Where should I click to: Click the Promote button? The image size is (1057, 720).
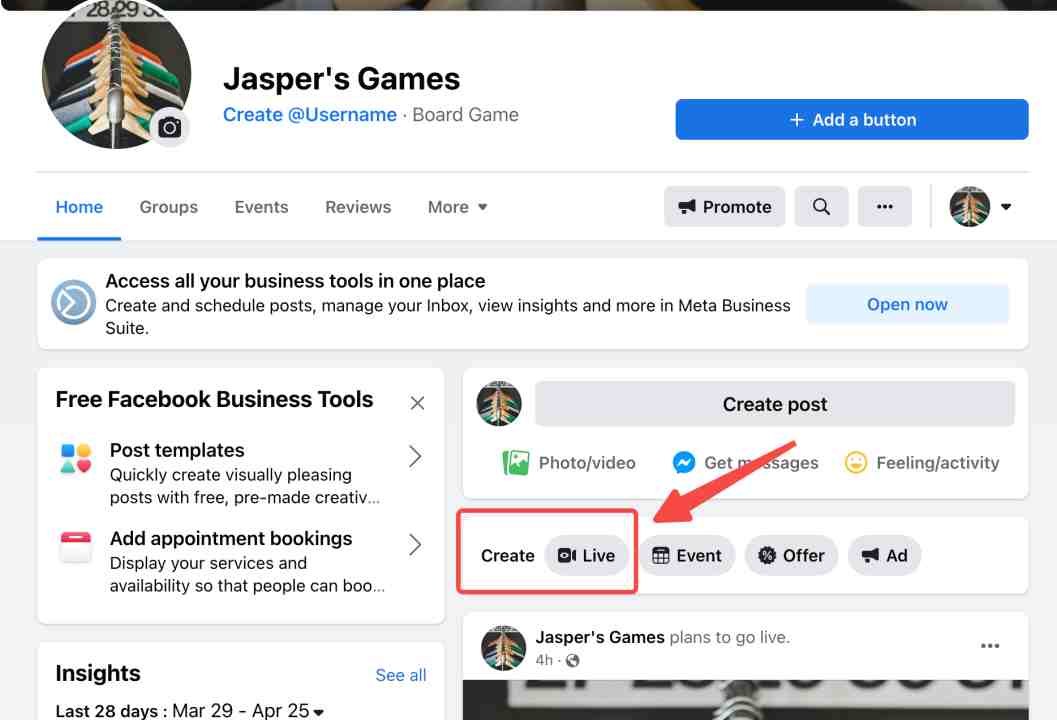point(725,206)
